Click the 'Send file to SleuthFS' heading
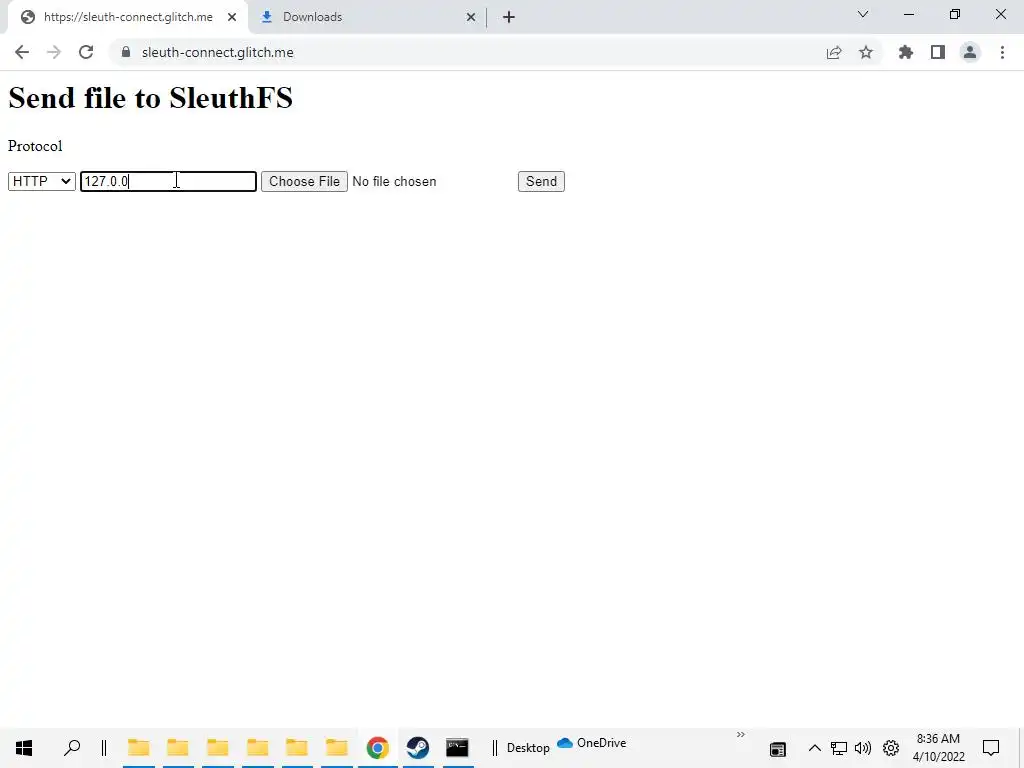 tap(150, 98)
